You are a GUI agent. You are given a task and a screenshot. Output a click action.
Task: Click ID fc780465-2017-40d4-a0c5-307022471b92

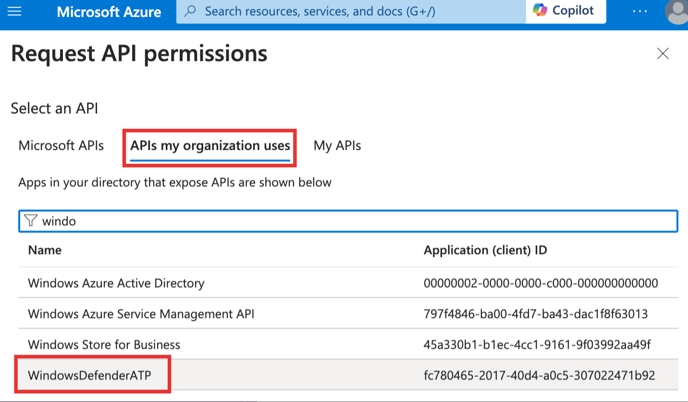[539, 375]
